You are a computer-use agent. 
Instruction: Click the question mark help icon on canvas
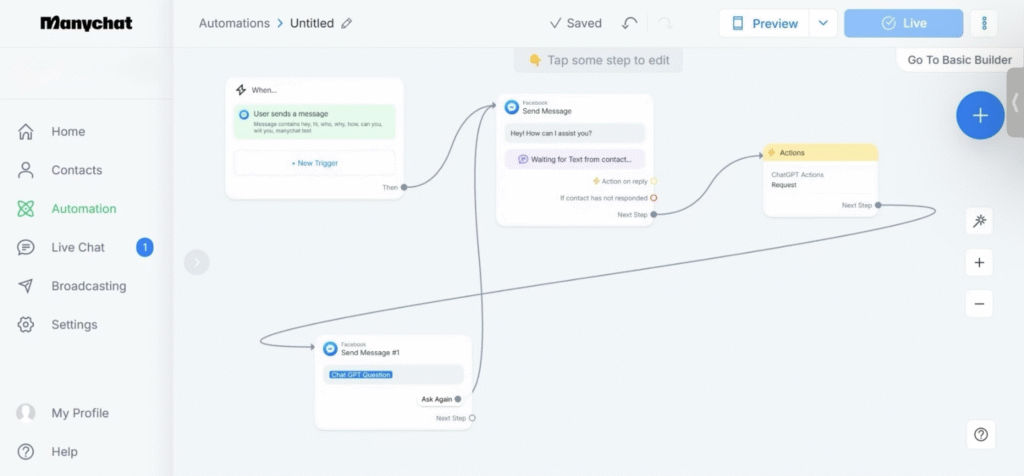tap(980, 434)
